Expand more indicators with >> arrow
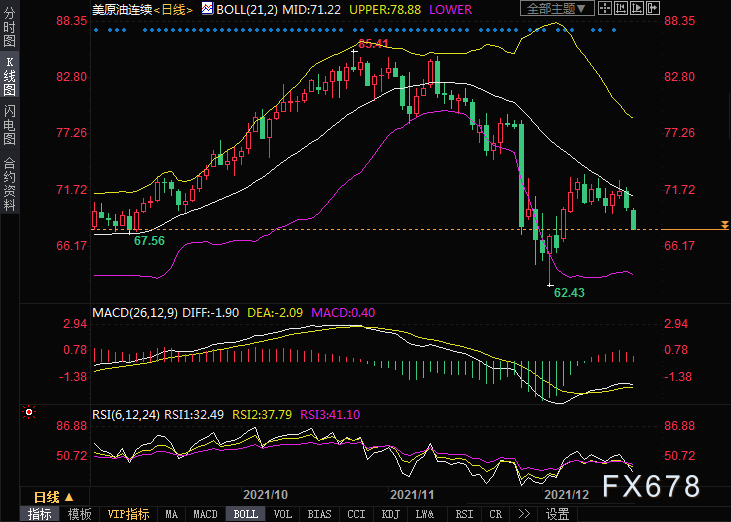The height and width of the screenshot is (522, 731). coord(524,514)
